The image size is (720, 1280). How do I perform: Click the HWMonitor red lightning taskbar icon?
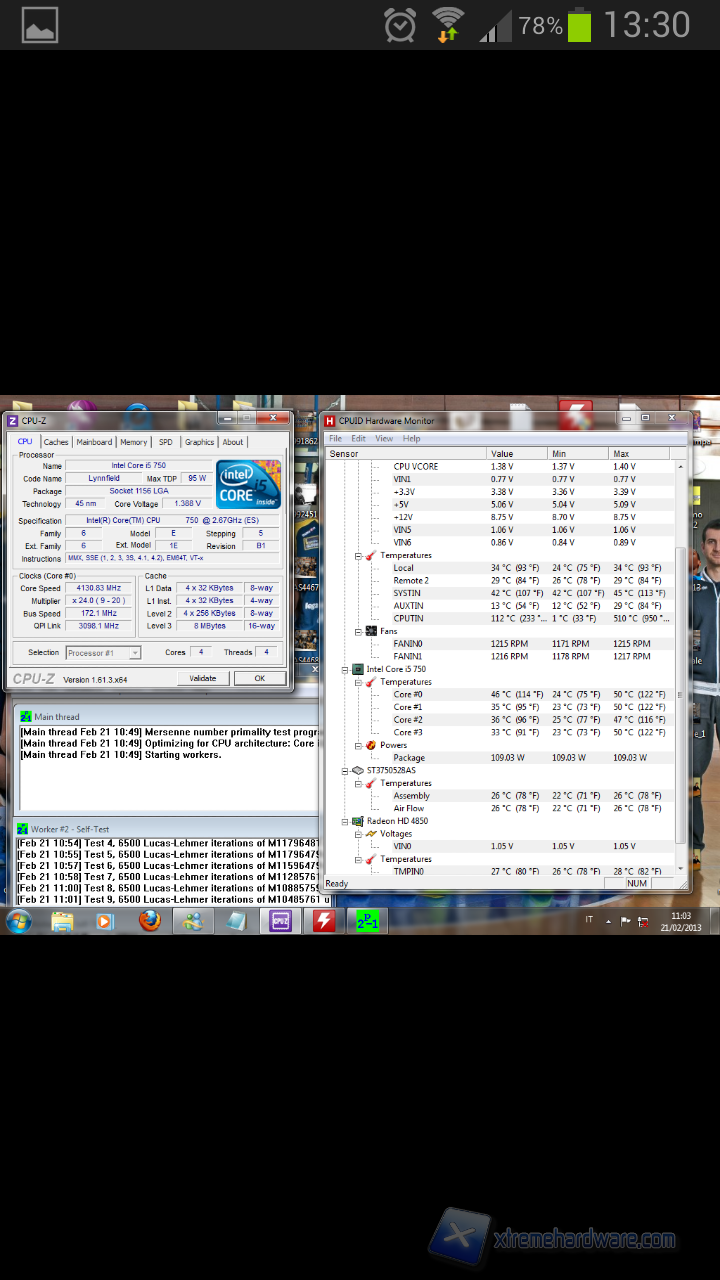(x=324, y=921)
